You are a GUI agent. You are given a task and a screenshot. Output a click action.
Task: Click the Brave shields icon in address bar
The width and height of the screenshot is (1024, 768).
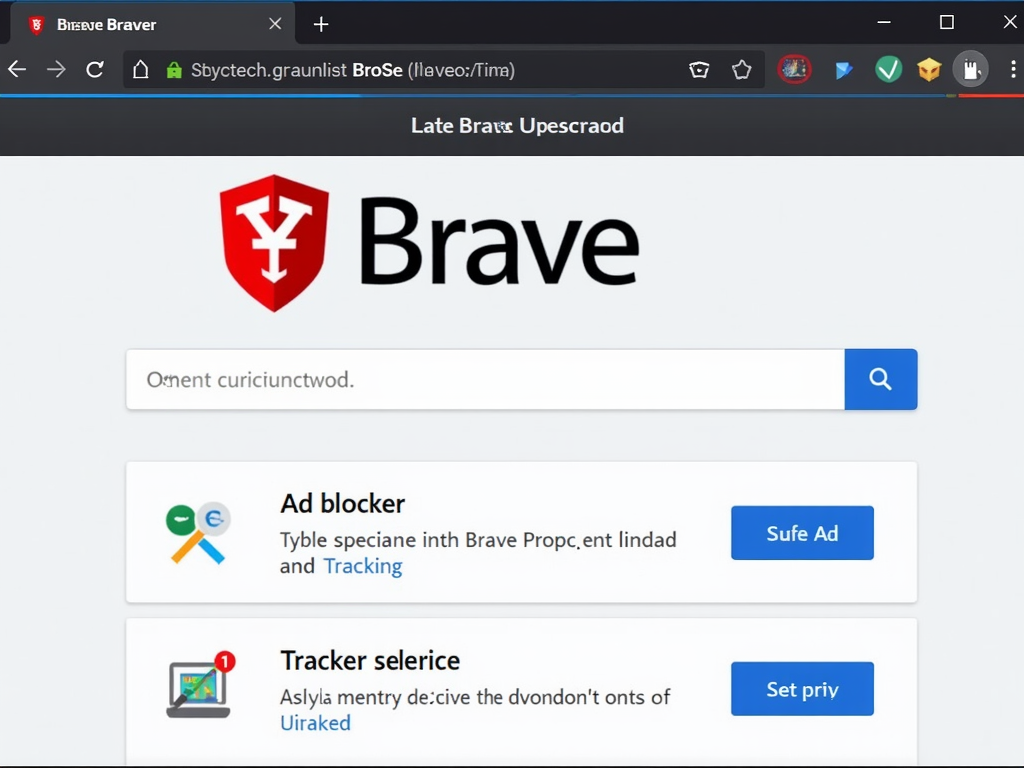699,69
